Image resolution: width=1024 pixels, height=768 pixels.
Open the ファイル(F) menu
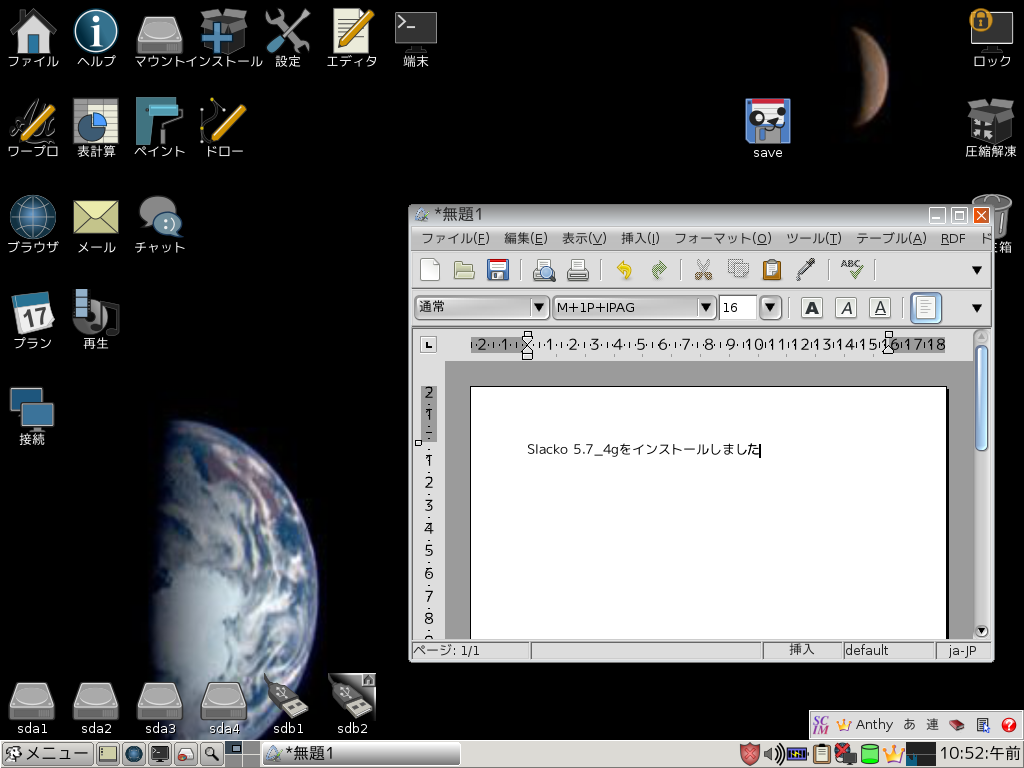point(455,238)
